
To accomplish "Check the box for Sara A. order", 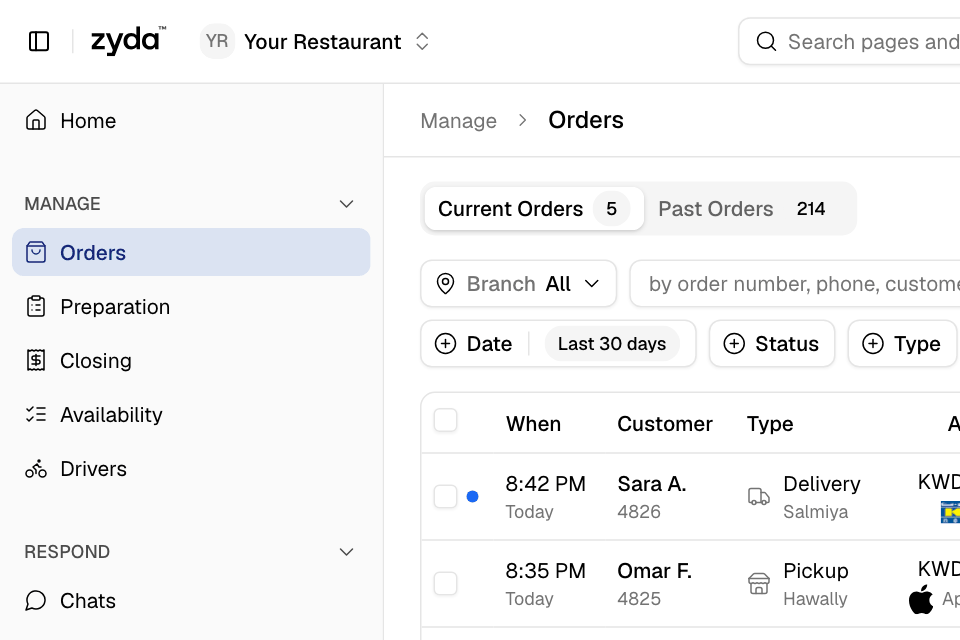I will pyautogui.click(x=445, y=497).
